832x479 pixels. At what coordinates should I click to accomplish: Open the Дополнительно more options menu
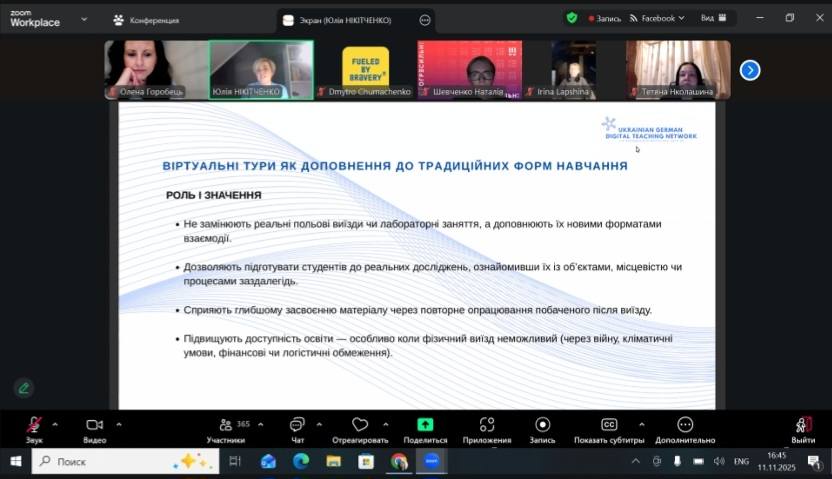[x=685, y=425]
